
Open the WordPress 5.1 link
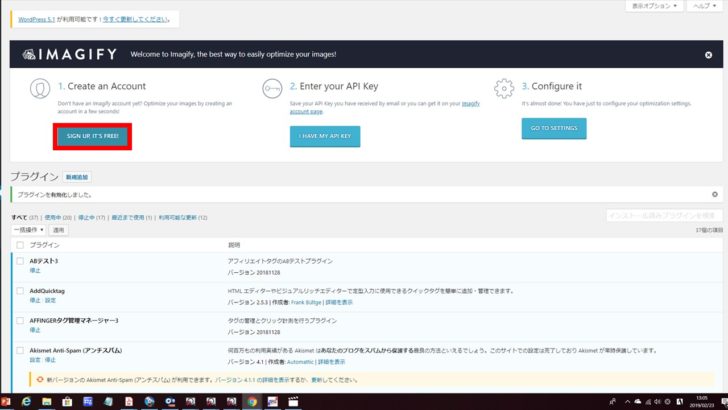coord(37,20)
